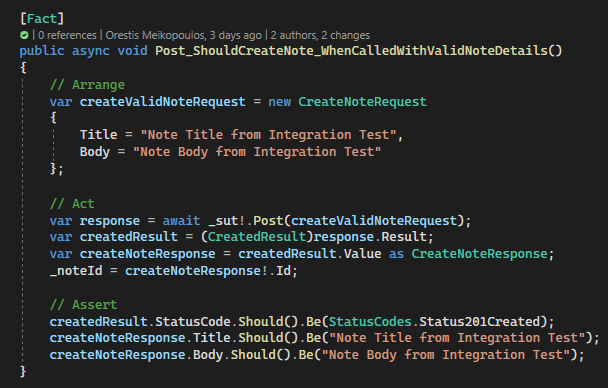
Task: Click the createValidNoteRequest variable declaration
Action: coord(162,102)
